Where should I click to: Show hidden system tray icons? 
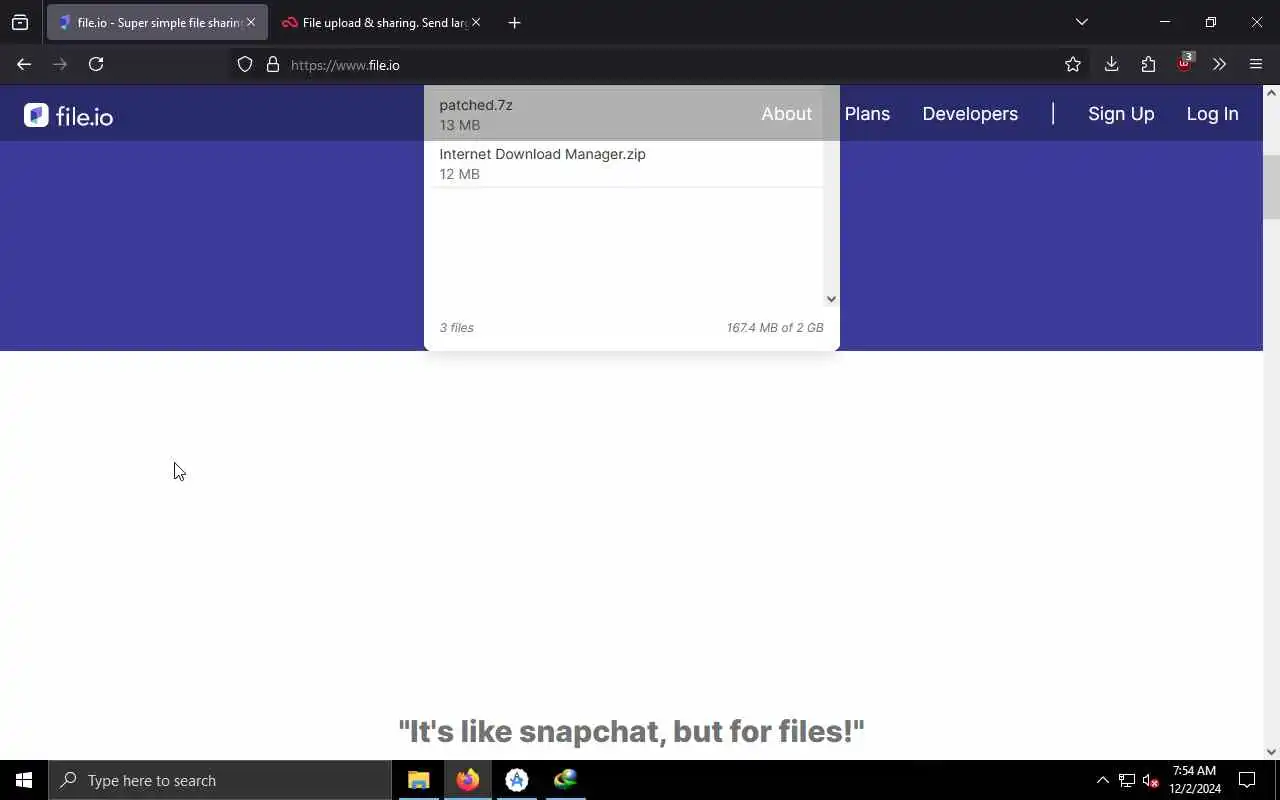click(1102, 780)
